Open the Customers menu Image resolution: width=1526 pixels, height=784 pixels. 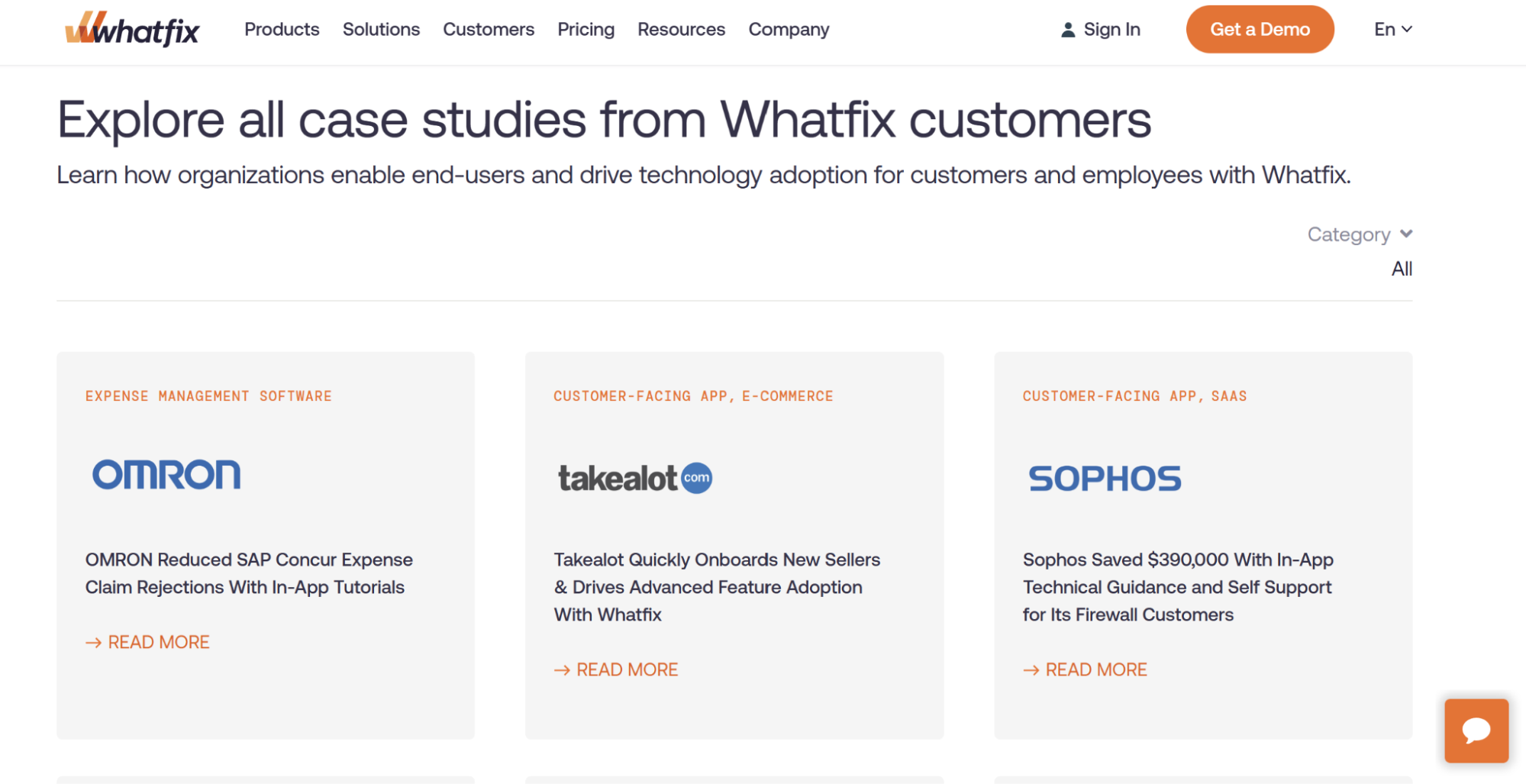pyautogui.click(x=489, y=30)
